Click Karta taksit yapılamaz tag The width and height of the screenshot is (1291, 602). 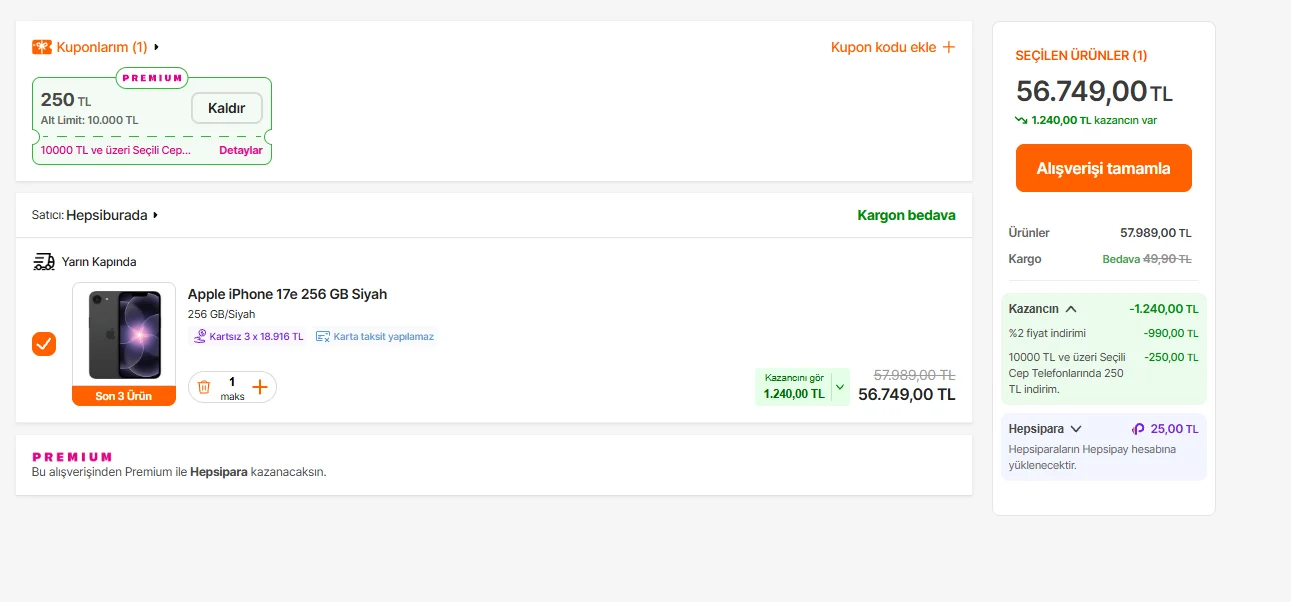pyautogui.click(x=374, y=336)
